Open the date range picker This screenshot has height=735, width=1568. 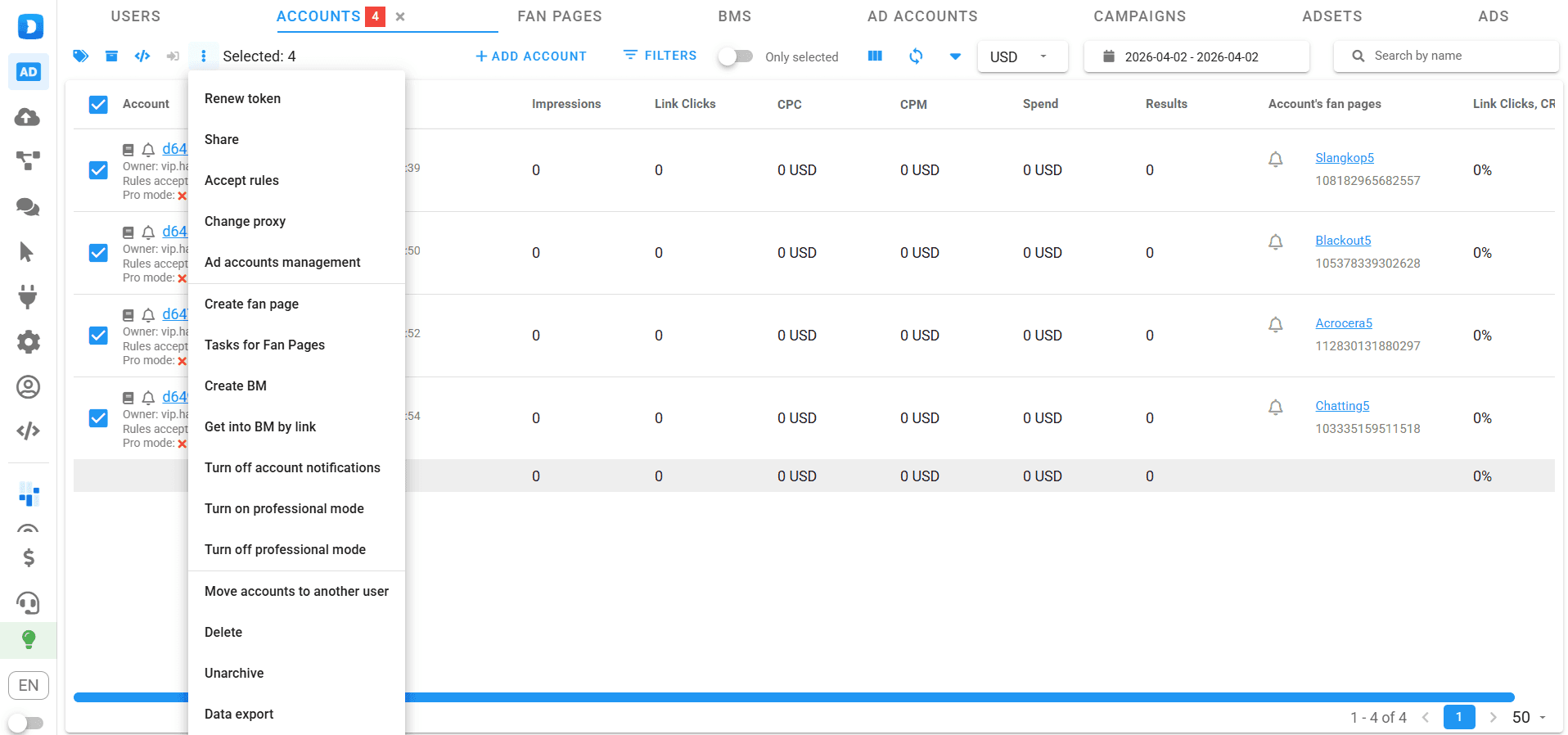point(1196,56)
